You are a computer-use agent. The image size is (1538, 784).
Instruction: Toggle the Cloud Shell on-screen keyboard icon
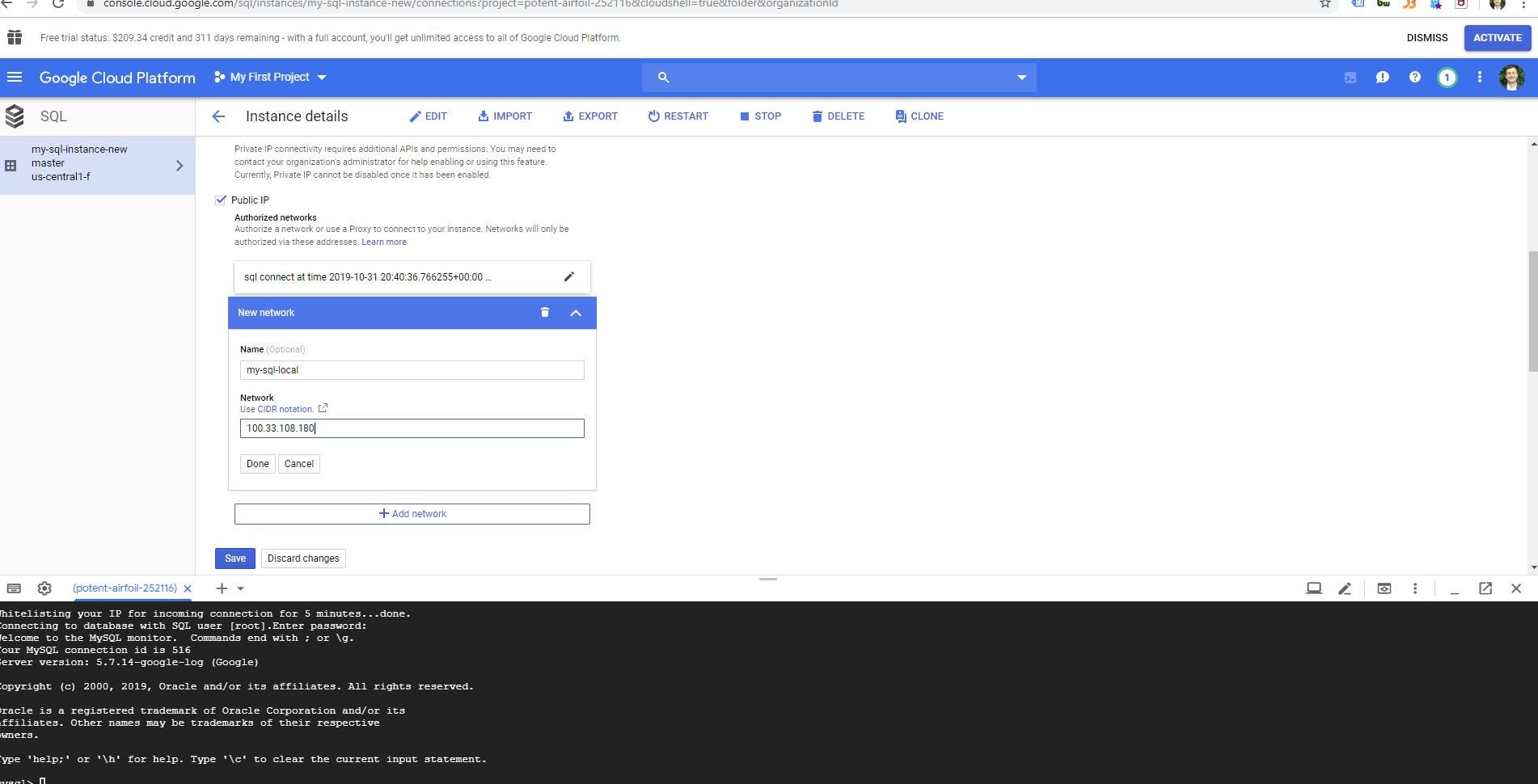pos(14,588)
